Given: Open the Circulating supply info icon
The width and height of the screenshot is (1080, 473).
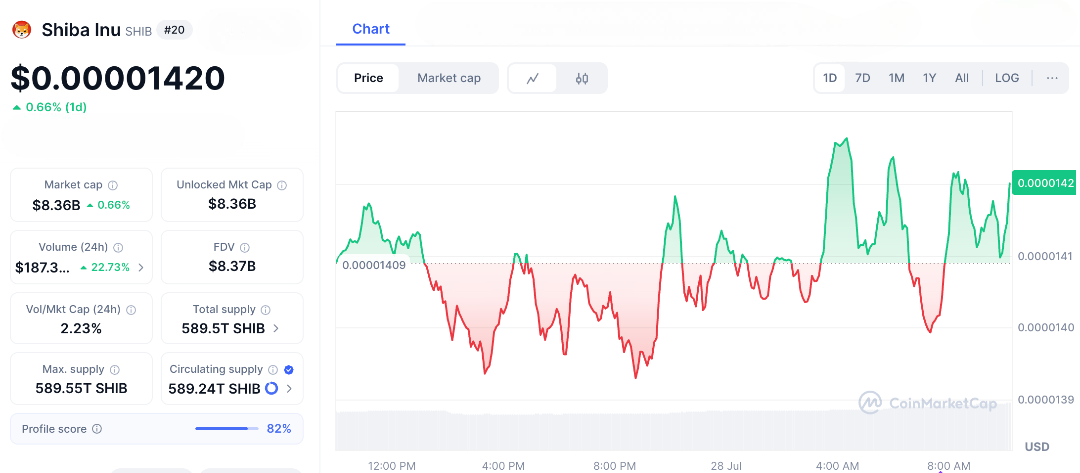Looking at the screenshot, I should (273, 370).
